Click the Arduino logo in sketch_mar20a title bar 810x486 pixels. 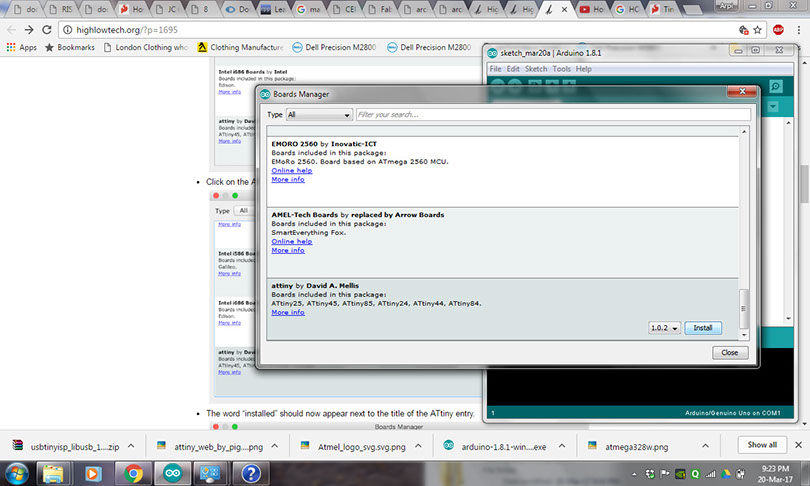click(x=492, y=53)
